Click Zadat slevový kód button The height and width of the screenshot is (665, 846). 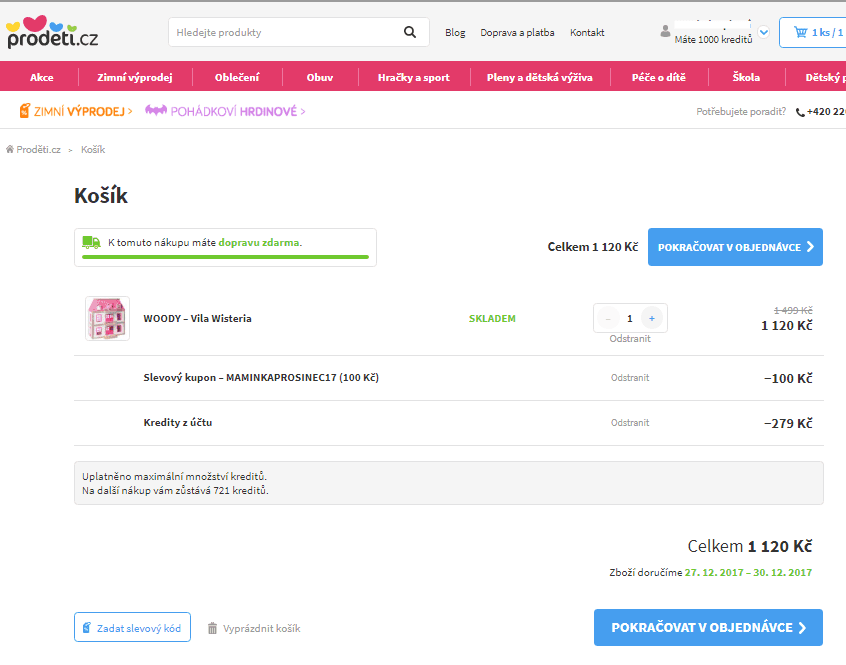pyautogui.click(x=132, y=627)
